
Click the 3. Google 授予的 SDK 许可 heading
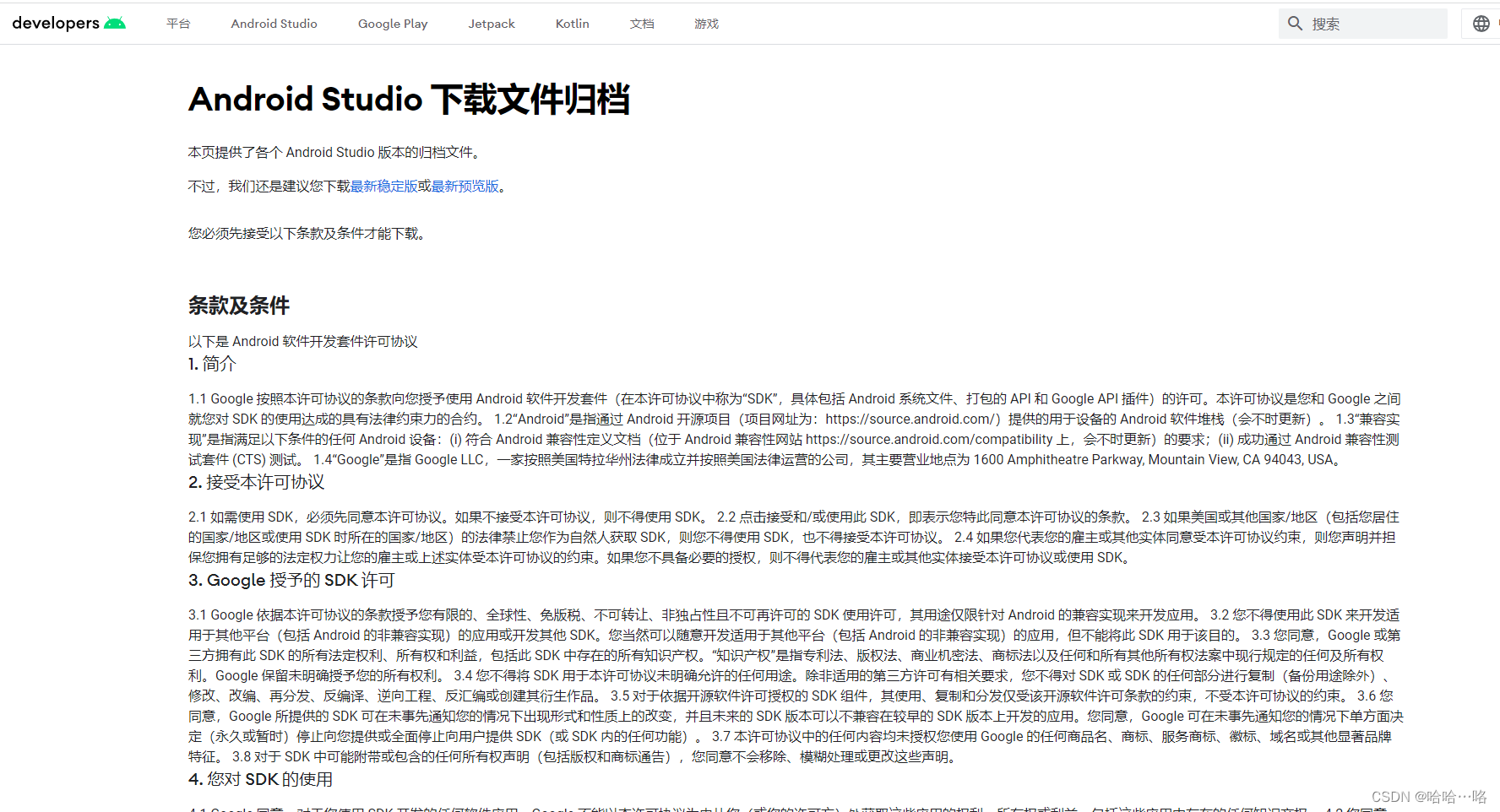[x=291, y=580]
